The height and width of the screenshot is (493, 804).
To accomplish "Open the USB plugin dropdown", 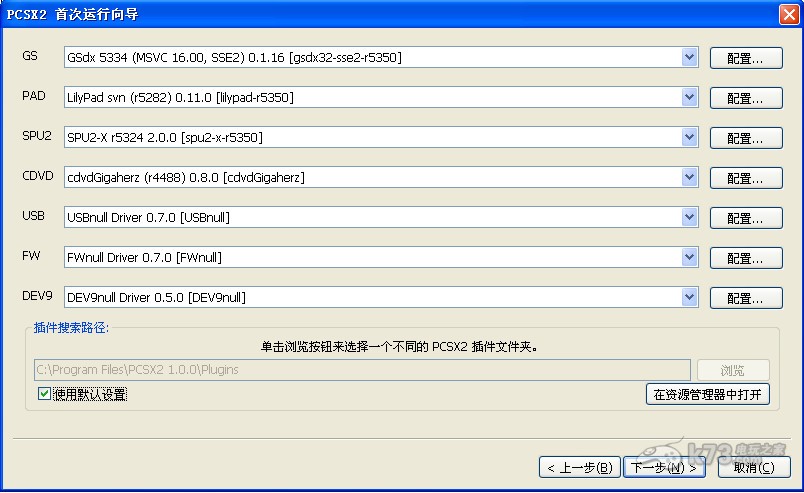I will [x=689, y=217].
